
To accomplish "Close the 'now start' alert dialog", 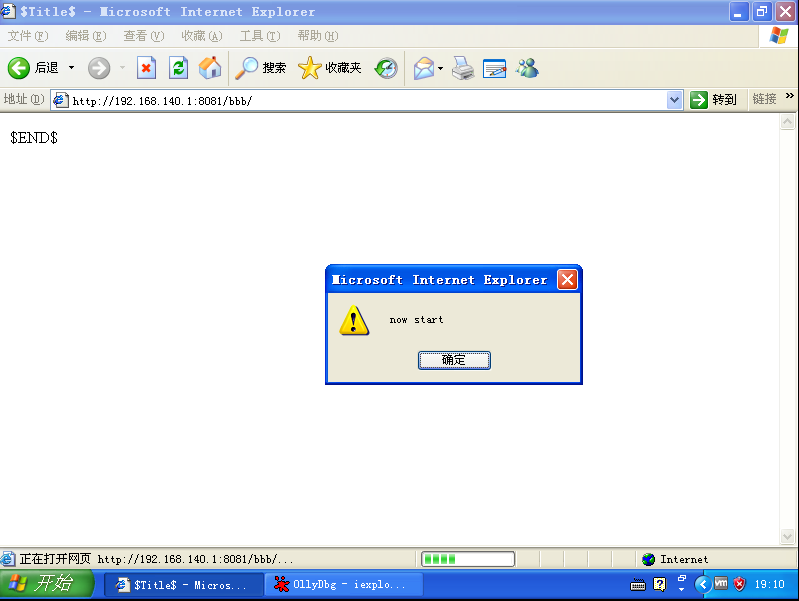I will (x=567, y=279).
